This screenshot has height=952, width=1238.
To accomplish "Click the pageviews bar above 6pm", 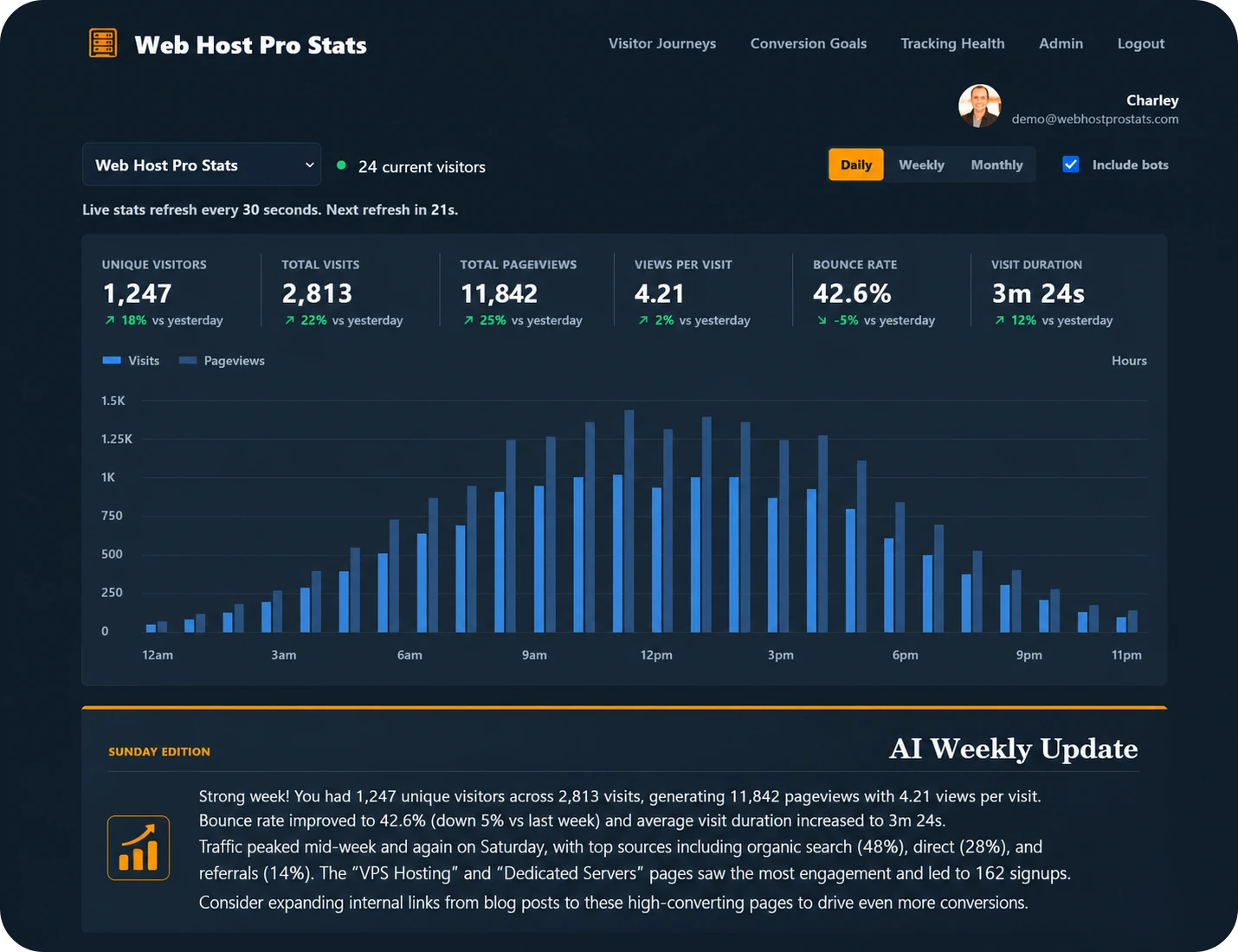I will point(900,567).
